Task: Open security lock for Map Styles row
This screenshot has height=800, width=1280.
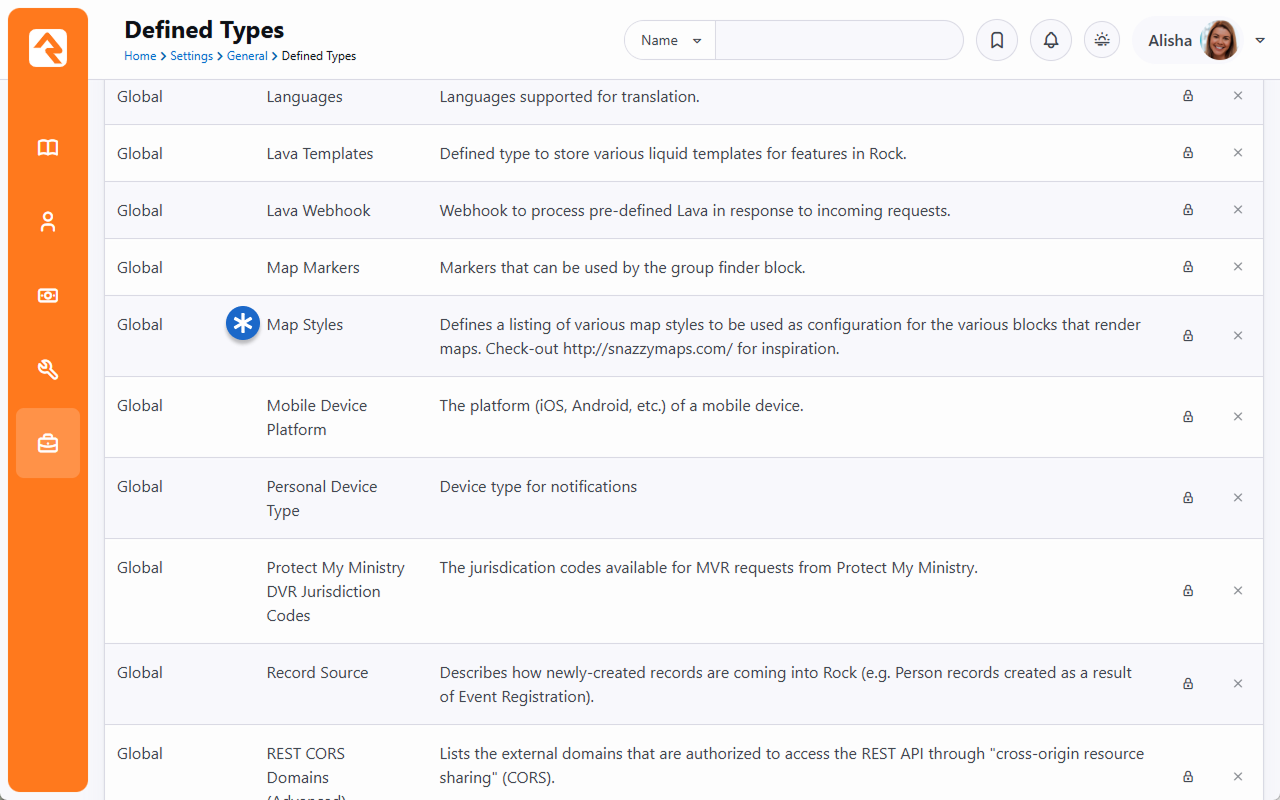Action: [x=1188, y=336]
